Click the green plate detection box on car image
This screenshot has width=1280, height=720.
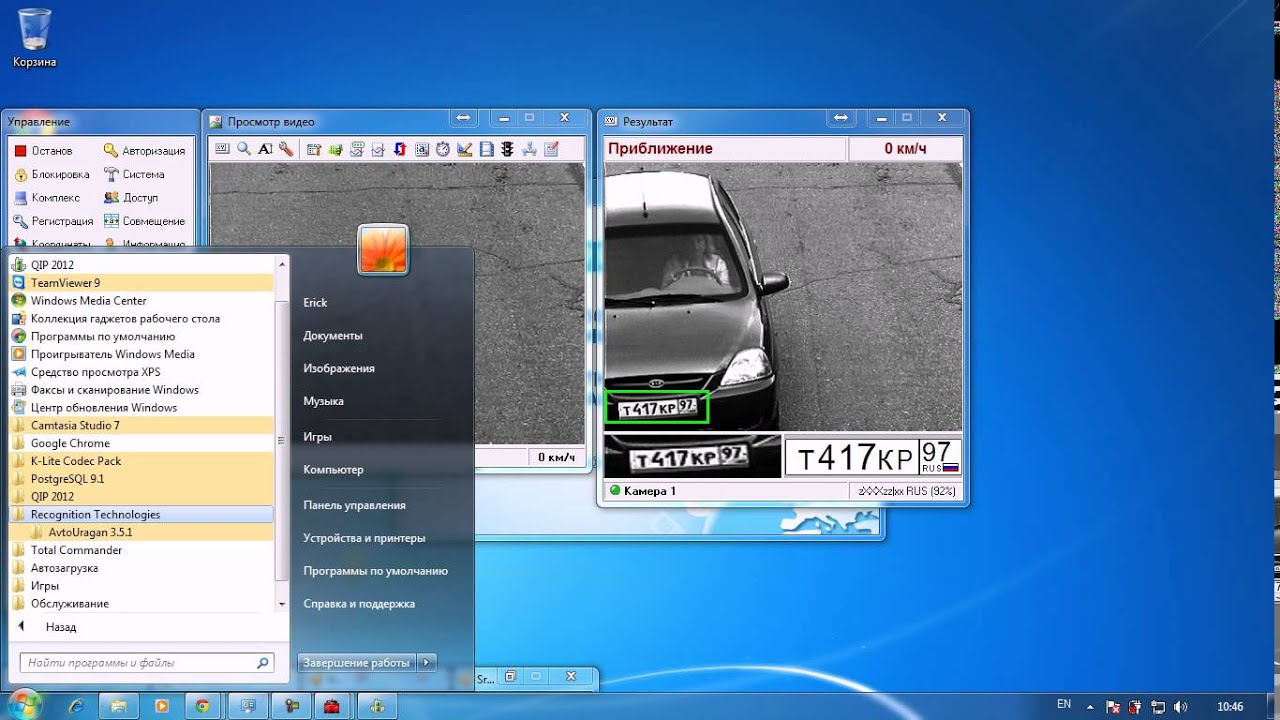click(x=656, y=407)
